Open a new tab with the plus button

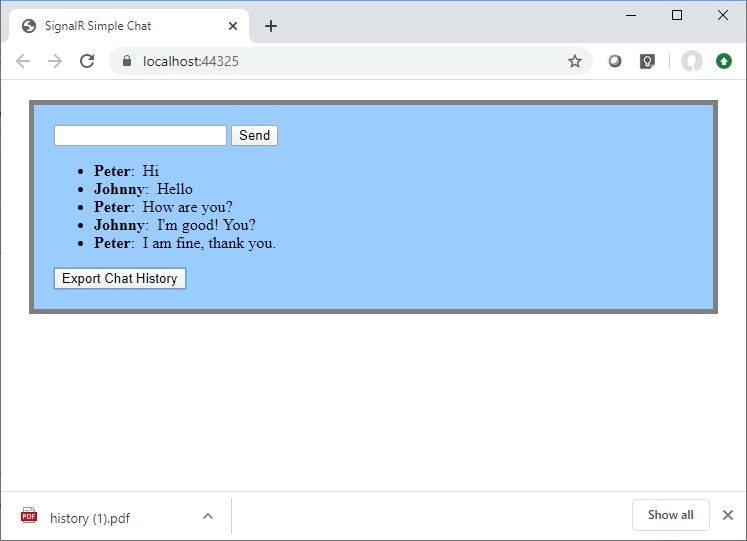pyautogui.click(x=271, y=26)
